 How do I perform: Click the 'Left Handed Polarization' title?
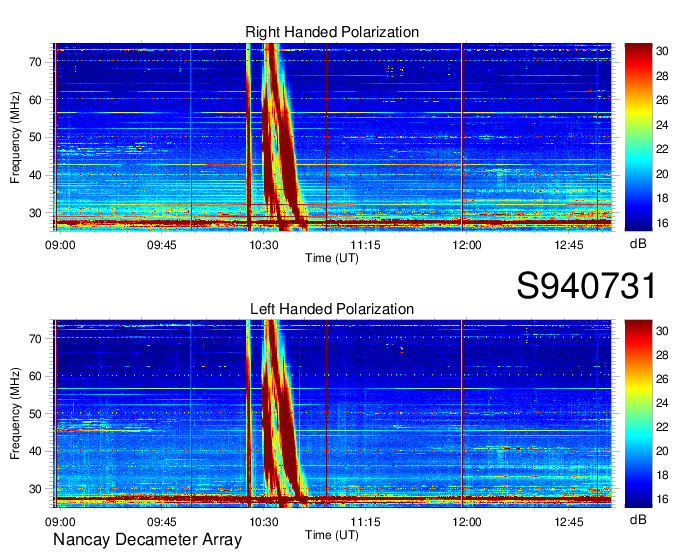point(332,309)
